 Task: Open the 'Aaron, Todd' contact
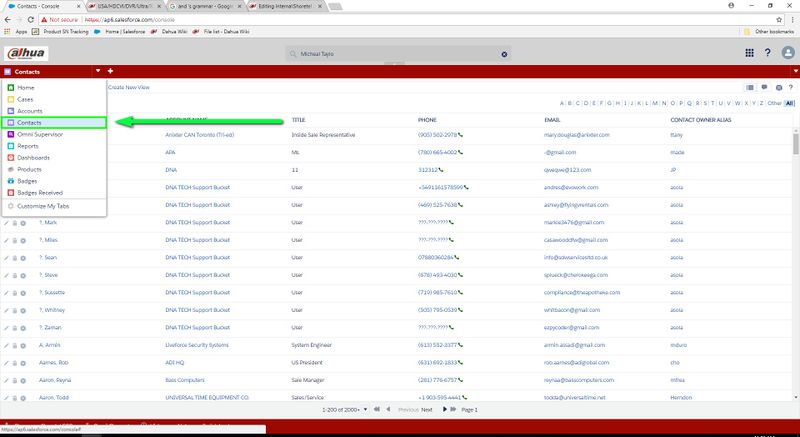(54, 398)
